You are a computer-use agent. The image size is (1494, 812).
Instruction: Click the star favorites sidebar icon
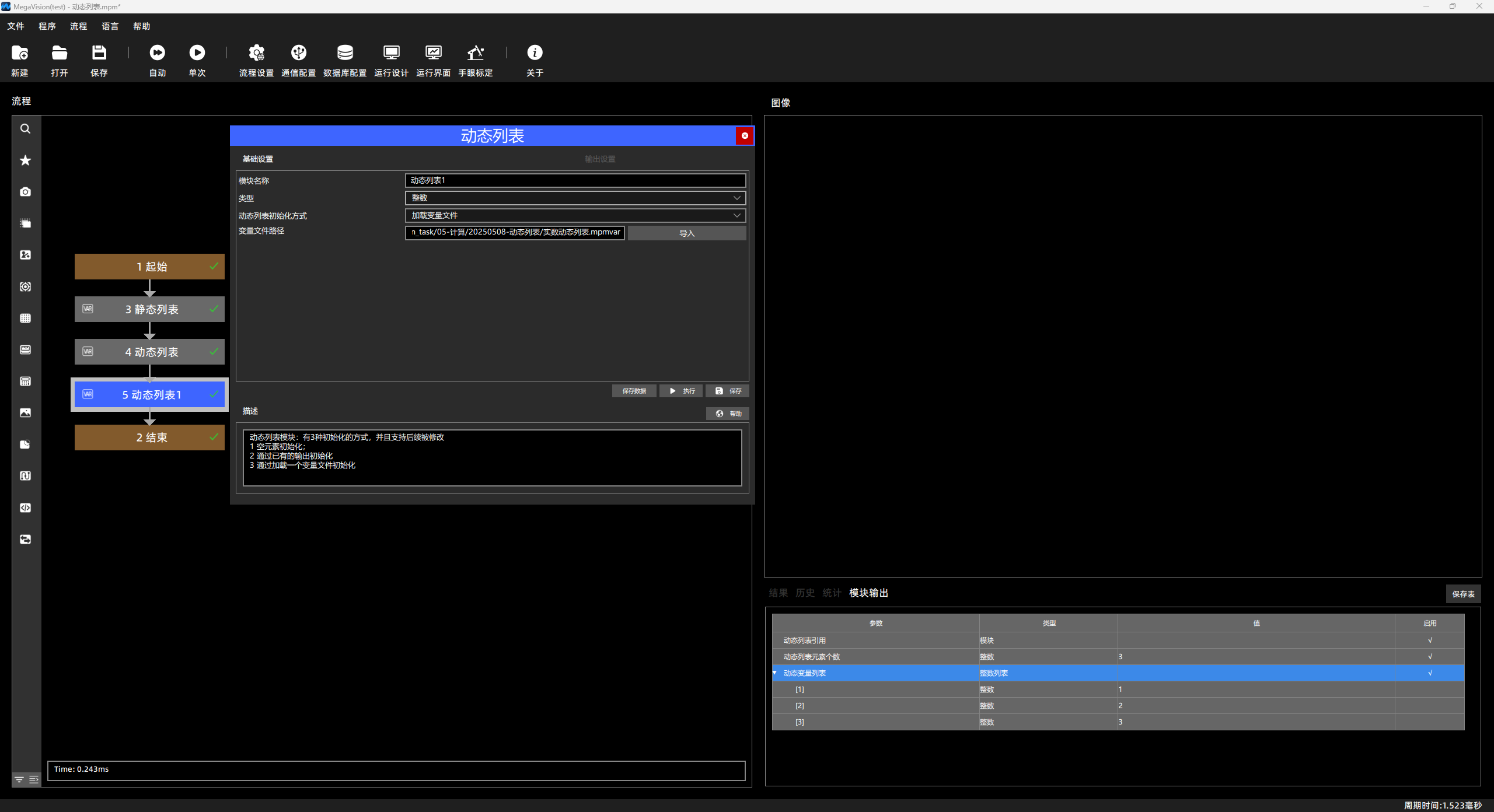pos(26,160)
